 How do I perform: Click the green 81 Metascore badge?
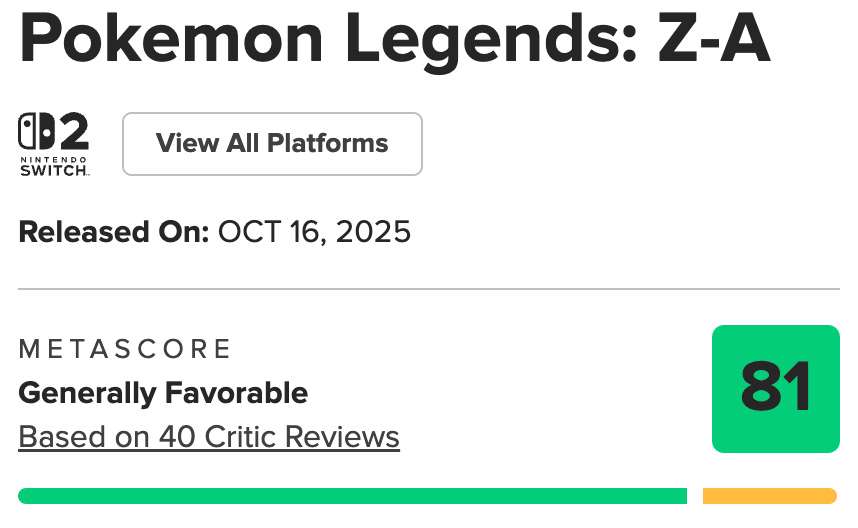pos(775,388)
